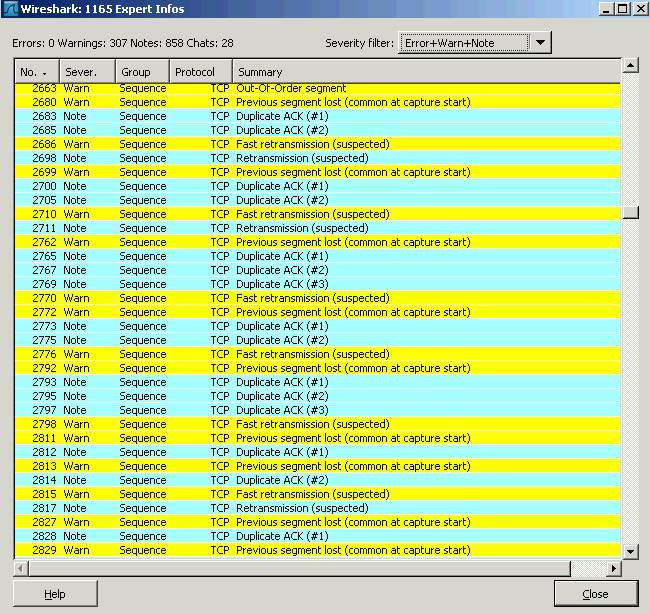Sort by the Sever. column header
The image size is (650, 614).
87,72
